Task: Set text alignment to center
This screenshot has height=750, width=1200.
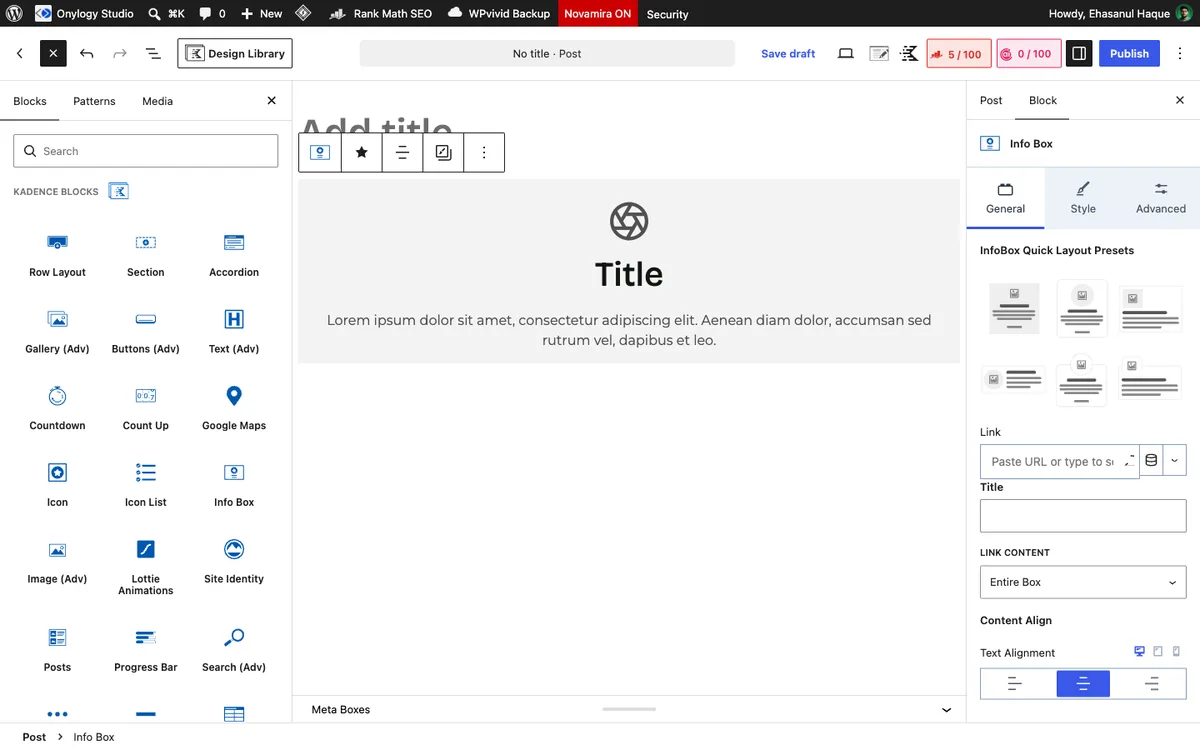Action: click(x=1083, y=684)
